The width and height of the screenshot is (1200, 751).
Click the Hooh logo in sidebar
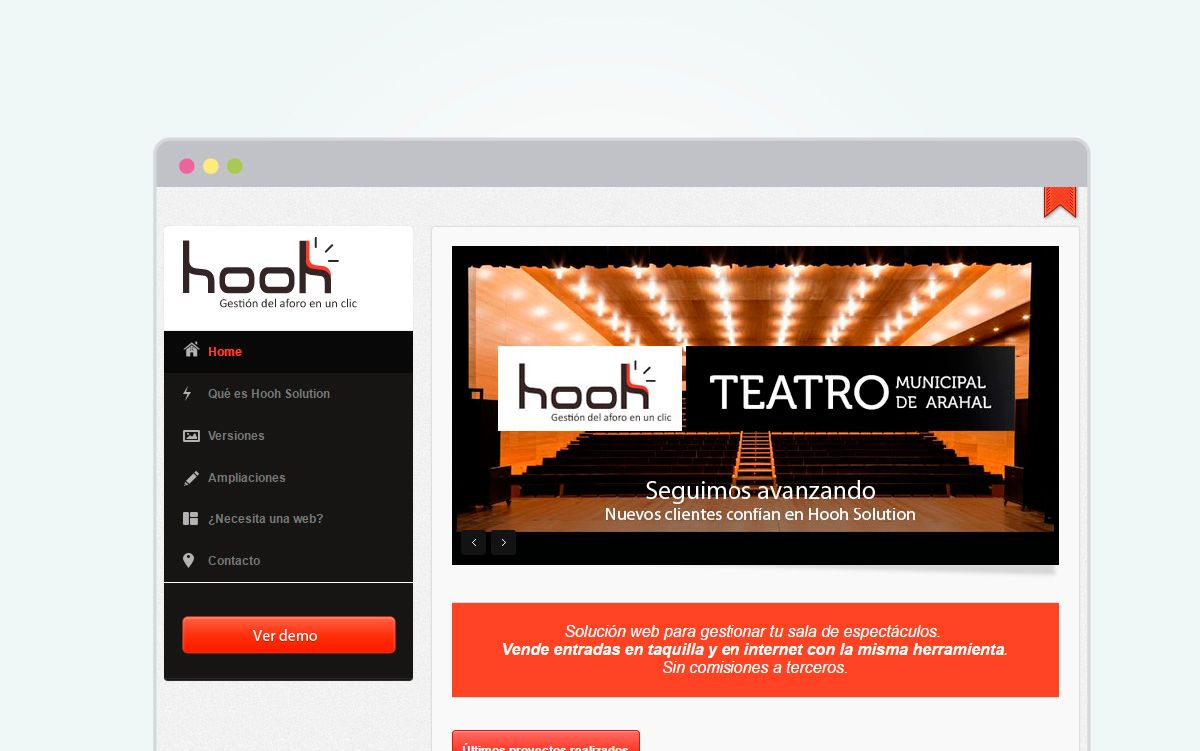tap(270, 273)
